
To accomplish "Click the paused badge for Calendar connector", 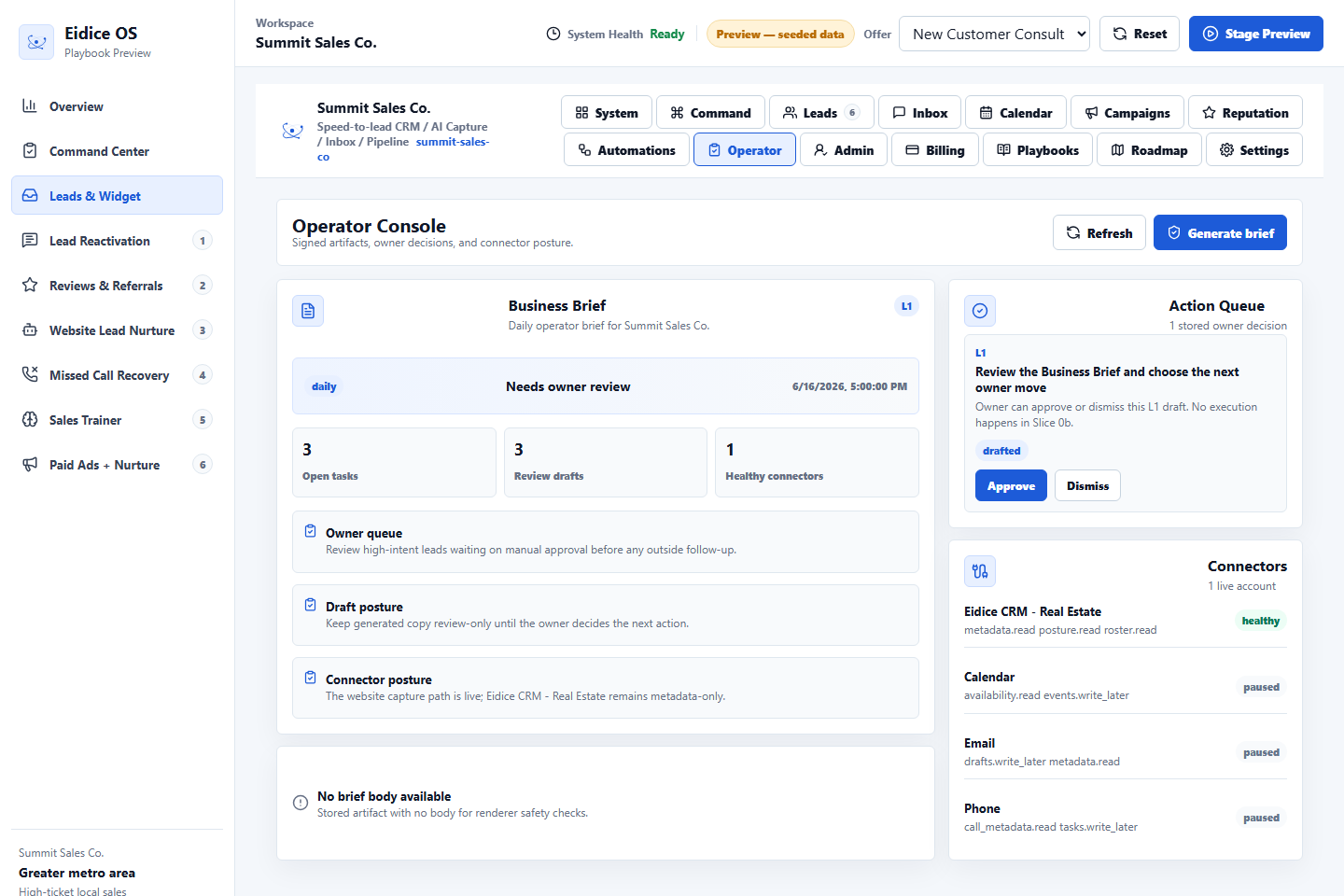I will click(x=1261, y=687).
